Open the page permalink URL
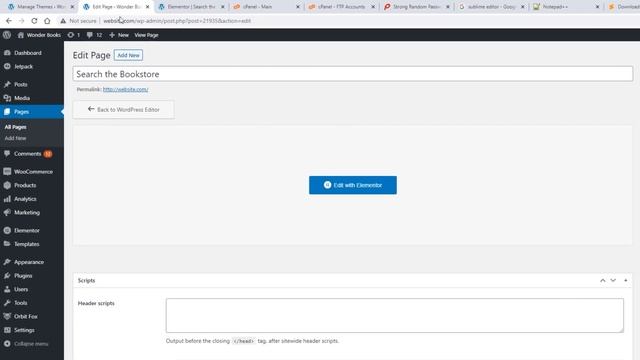The image size is (640, 360). (125, 89)
